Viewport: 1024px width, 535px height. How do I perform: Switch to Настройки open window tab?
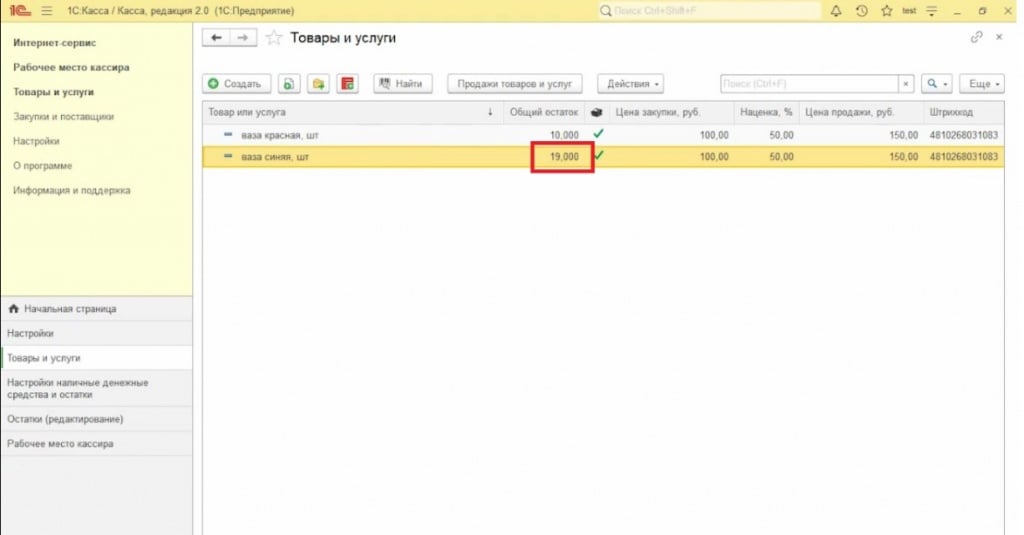click(x=97, y=333)
